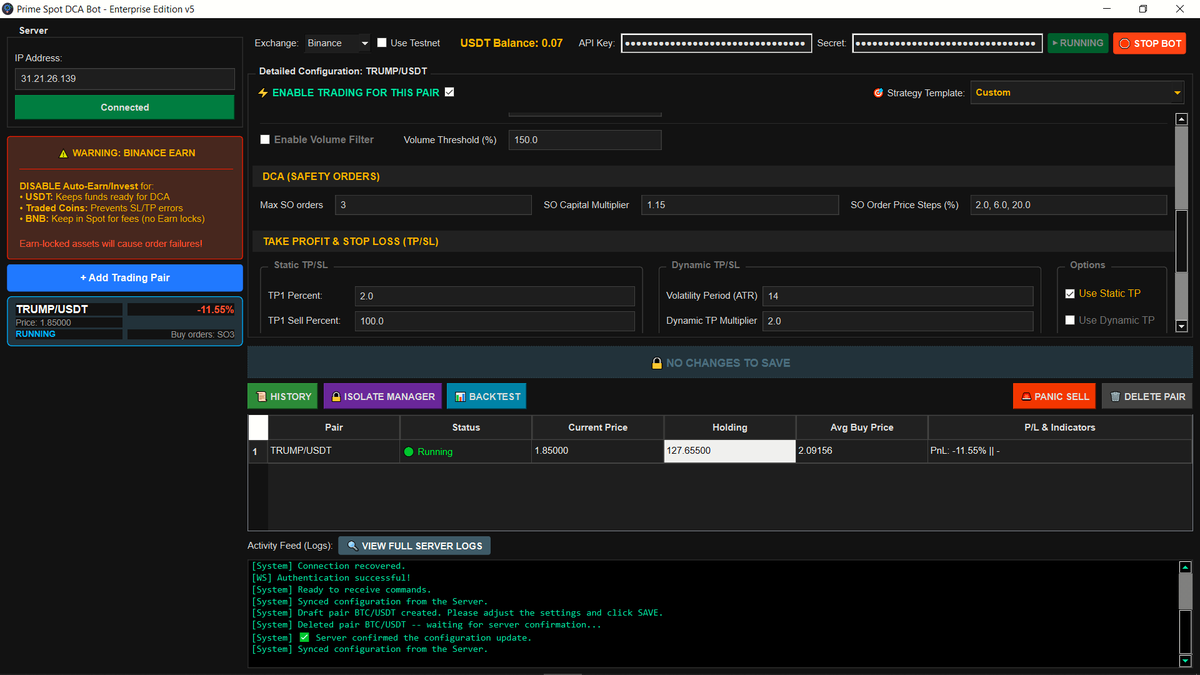Check Use Dynamic TP option
Image resolution: width=1200 pixels, height=675 pixels.
click(1071, 320)
